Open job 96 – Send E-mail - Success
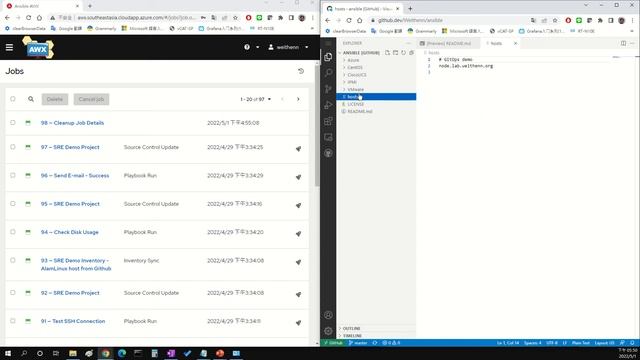The height and width of the screenshot is (360, 640). 75,176
